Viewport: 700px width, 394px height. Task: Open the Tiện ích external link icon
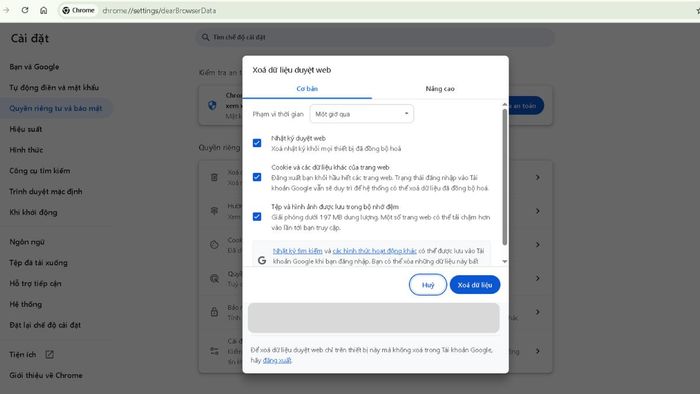(50, 354)
